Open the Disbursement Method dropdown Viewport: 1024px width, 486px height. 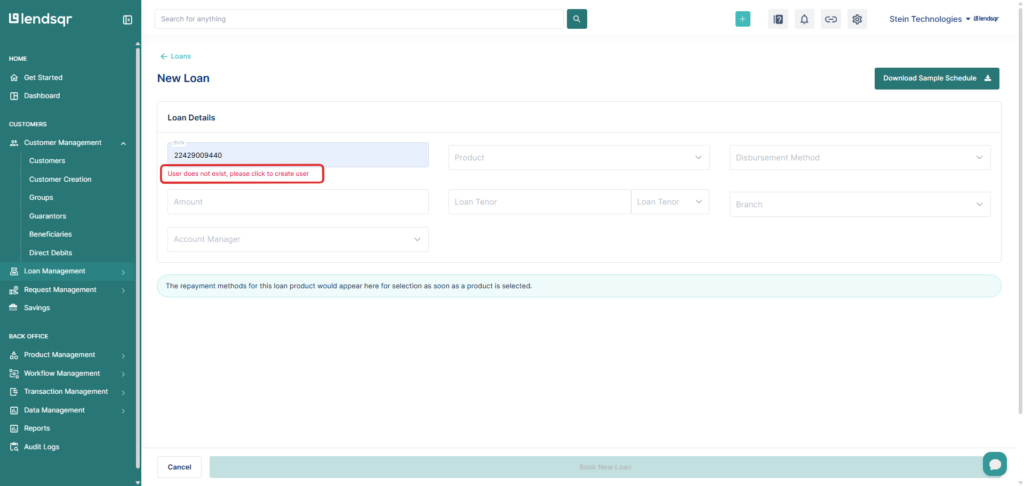click(859, 157)
